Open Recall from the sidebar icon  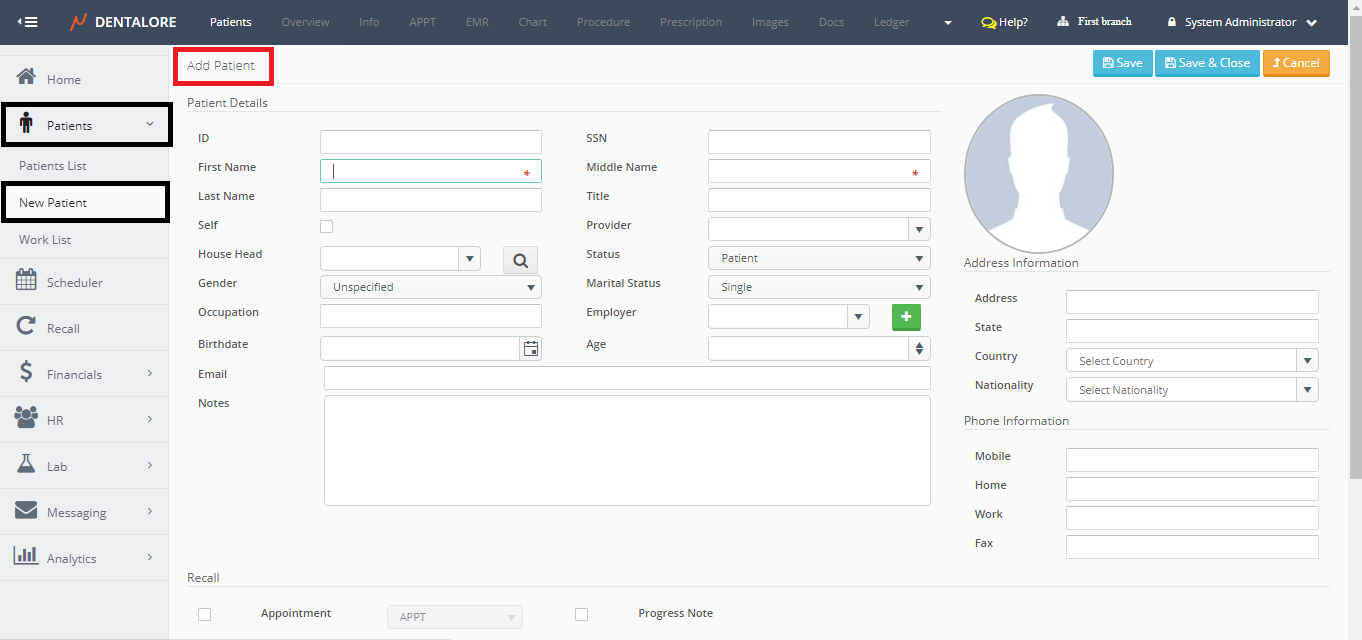(27, 327)
